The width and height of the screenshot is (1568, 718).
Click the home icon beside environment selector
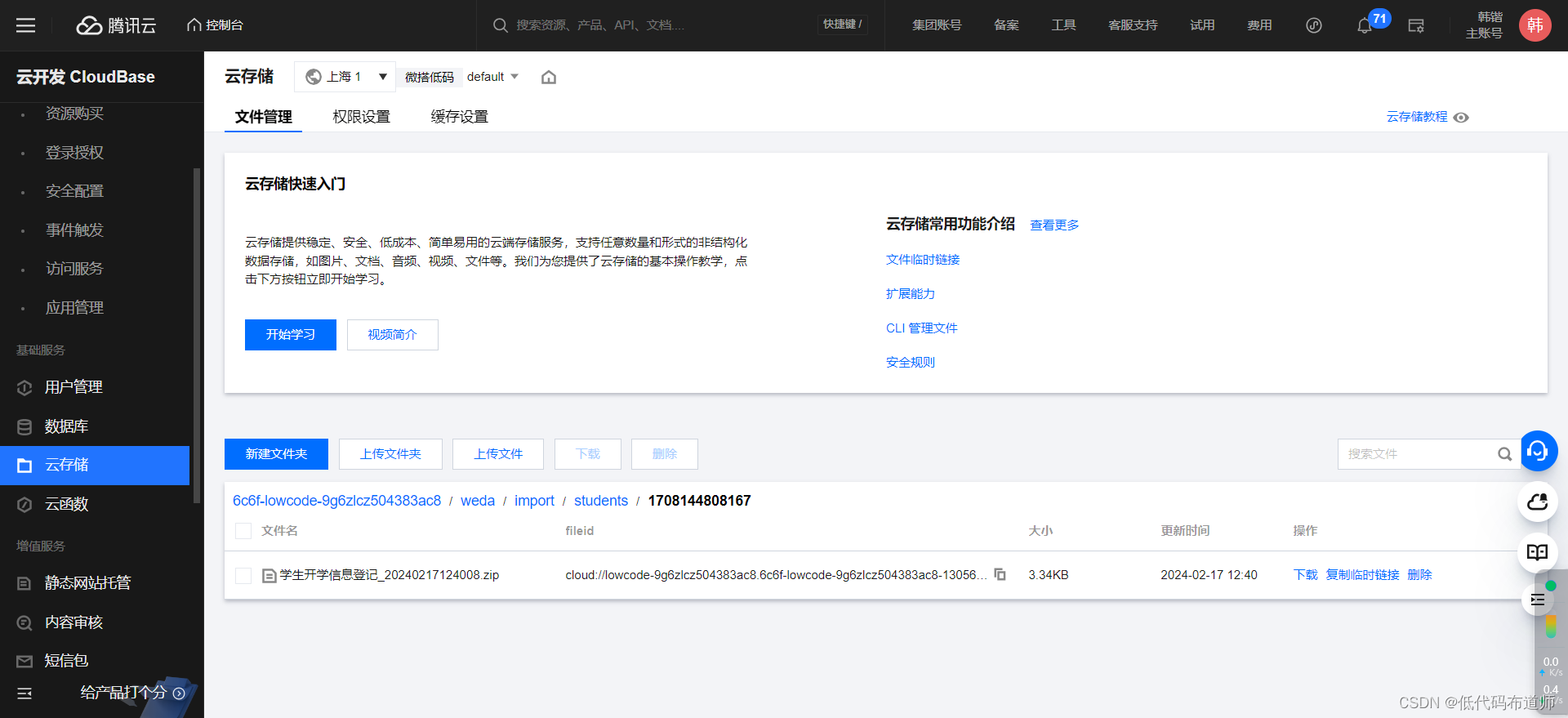(x=549, y=77)
